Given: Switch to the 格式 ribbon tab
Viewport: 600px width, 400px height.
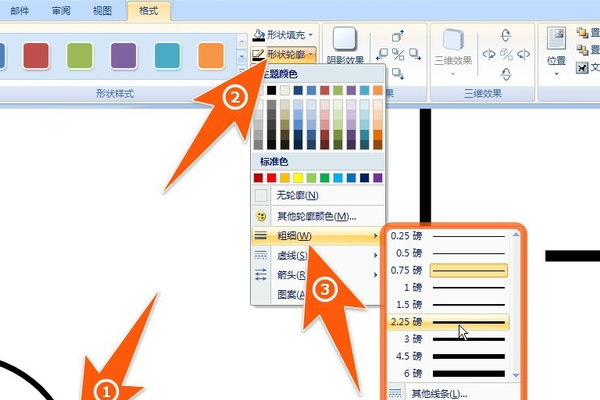Looking at the screenshot, I should 148,11.
